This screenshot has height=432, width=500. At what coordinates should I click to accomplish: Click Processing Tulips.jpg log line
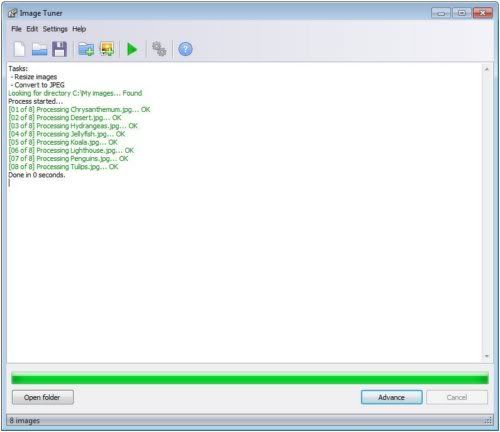pos(63,167)
